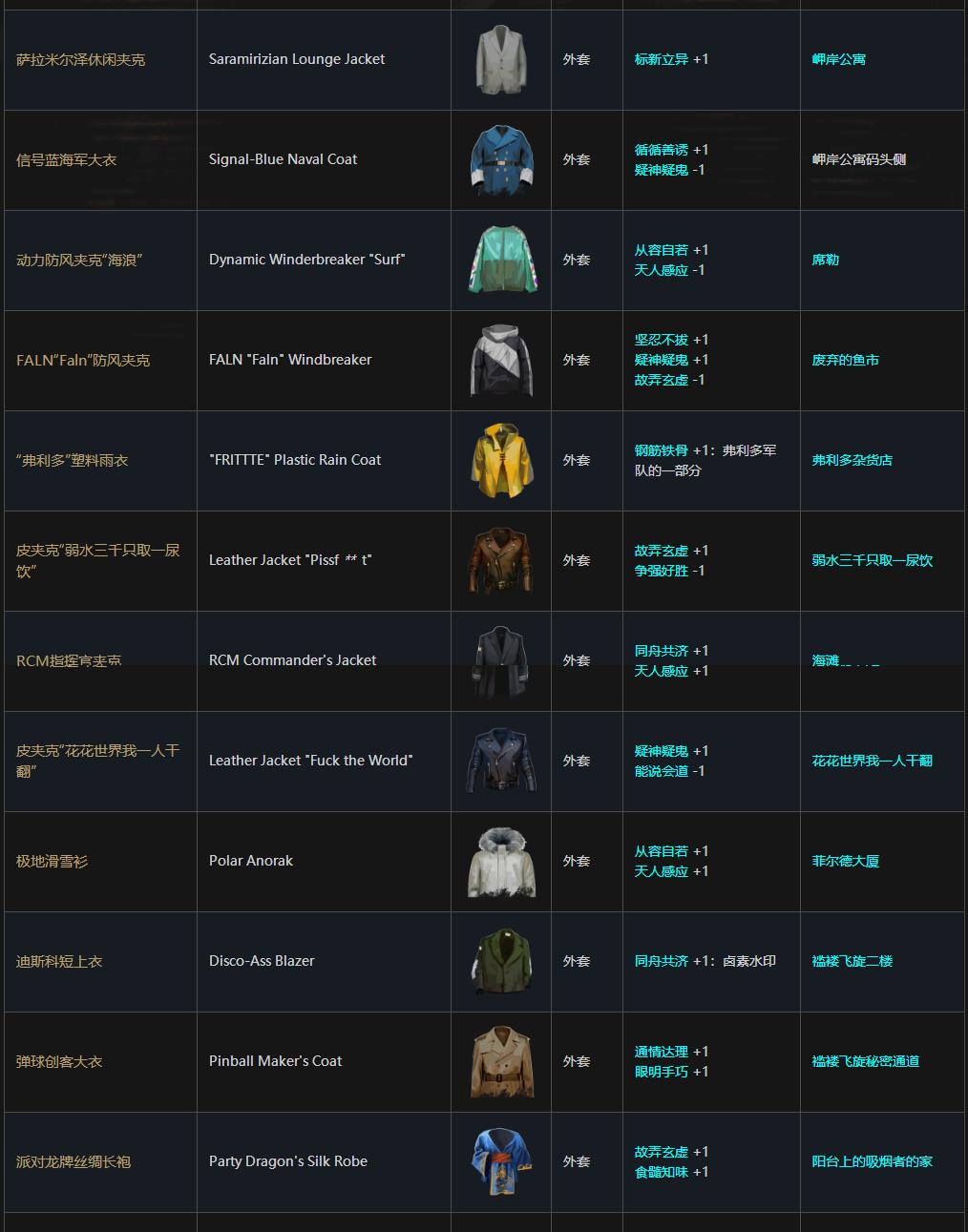Screen dimensions: 968x1232
Task: Follow the 废弃的鱼市 location link
Action: click(846, 360)
